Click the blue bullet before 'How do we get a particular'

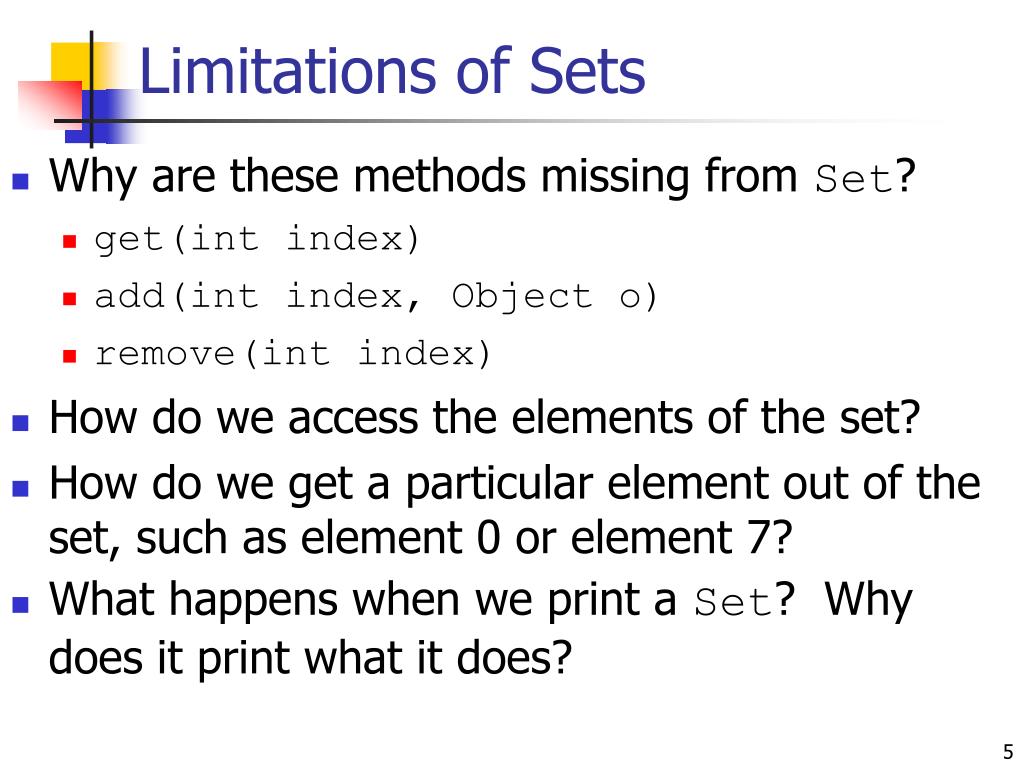point(20,488)
